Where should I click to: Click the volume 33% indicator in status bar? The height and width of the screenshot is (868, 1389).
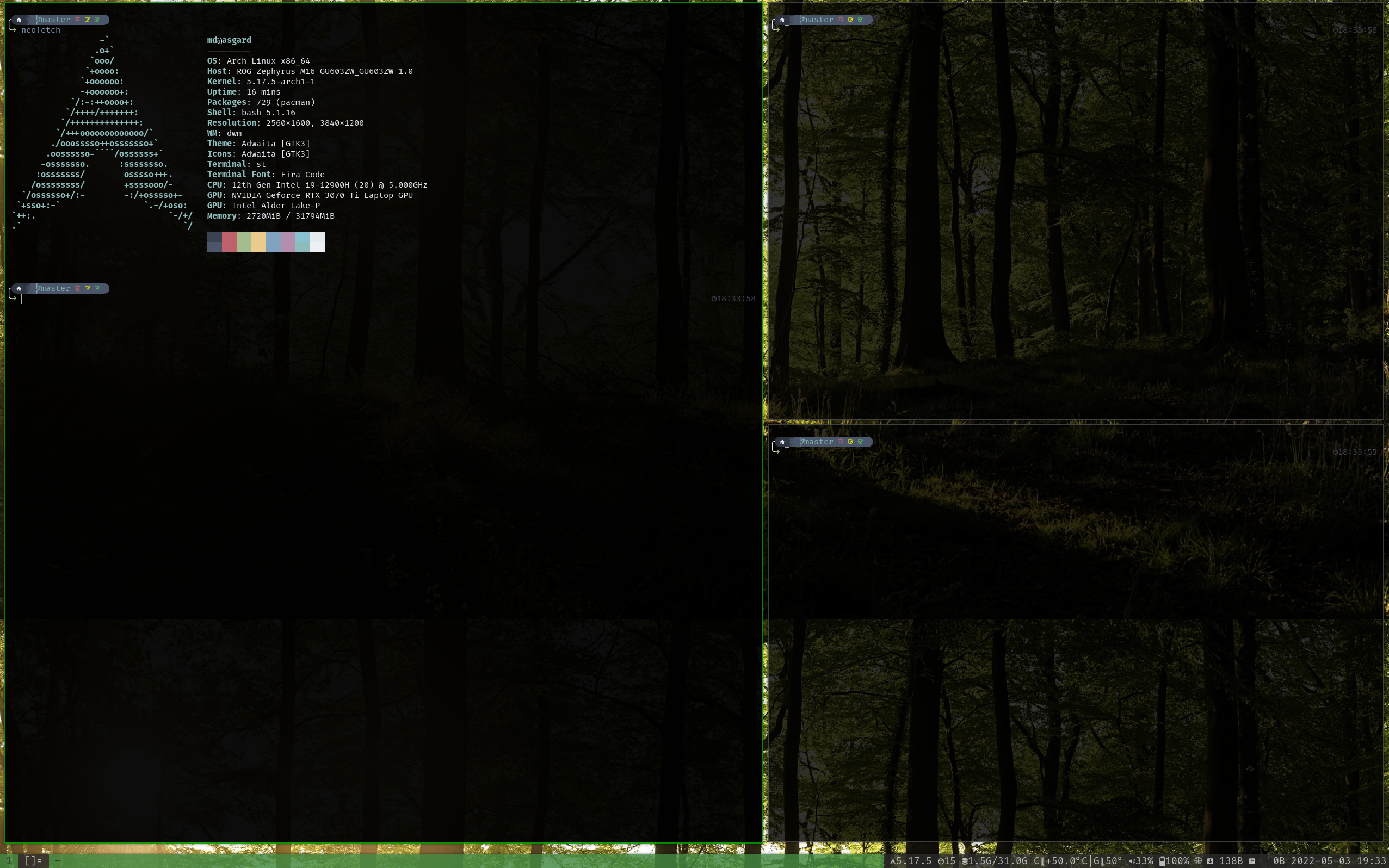pos(1140,860)
